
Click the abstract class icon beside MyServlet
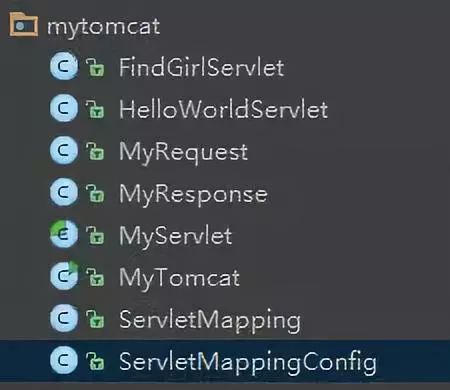coord(63,234)
